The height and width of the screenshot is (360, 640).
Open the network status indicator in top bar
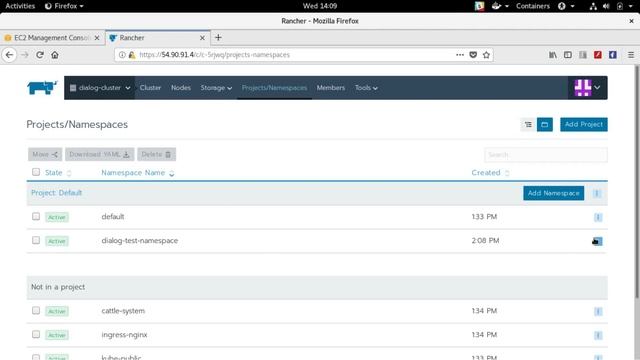[x=593, y=6]
